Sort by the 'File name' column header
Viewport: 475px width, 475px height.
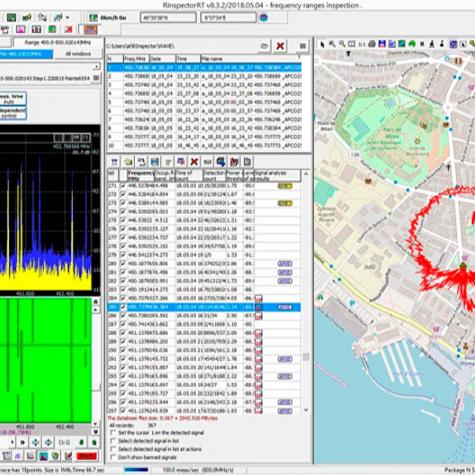(x=251, y=59)
